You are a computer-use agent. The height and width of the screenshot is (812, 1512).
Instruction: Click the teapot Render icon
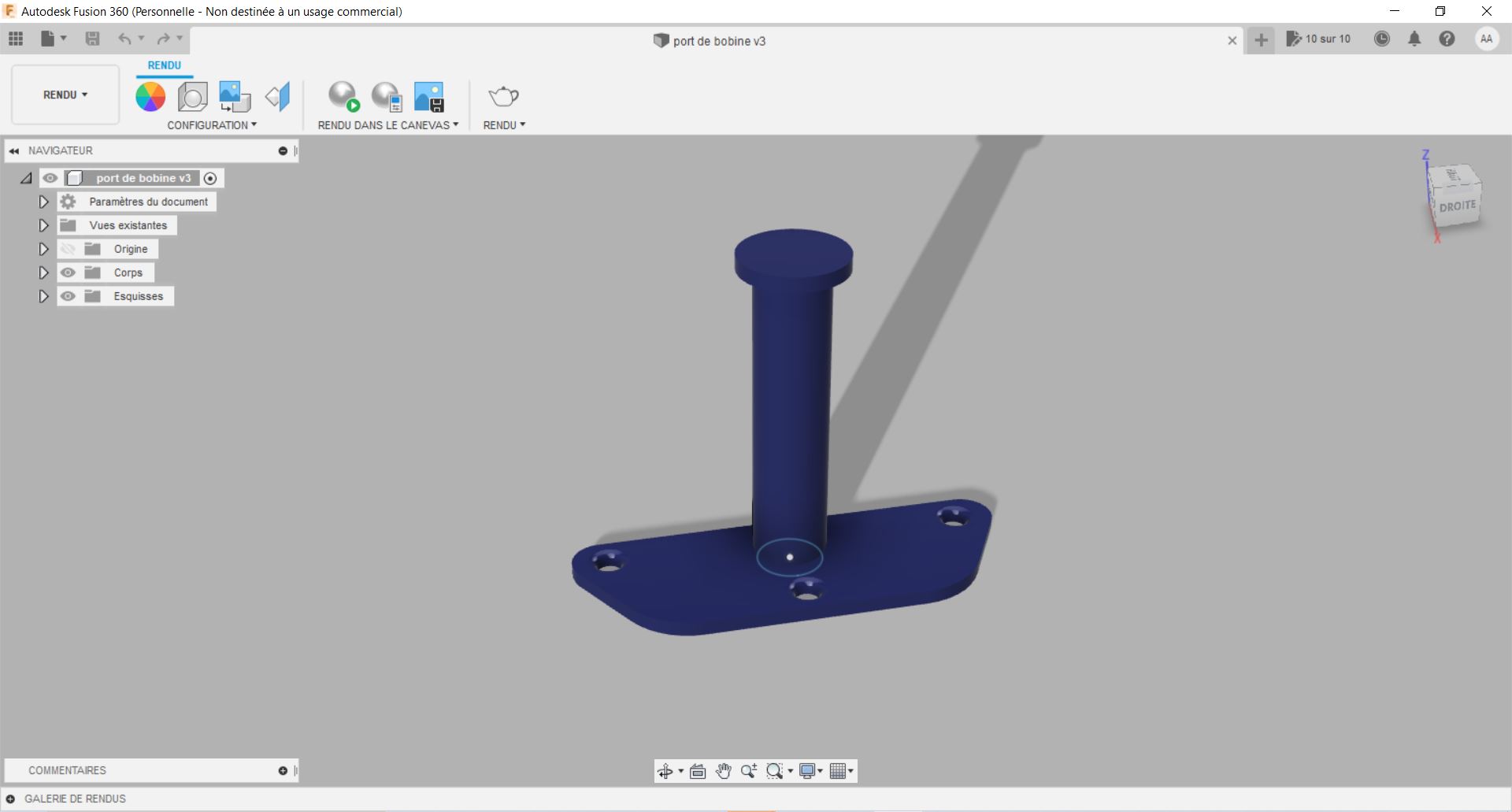coord(503,97)
